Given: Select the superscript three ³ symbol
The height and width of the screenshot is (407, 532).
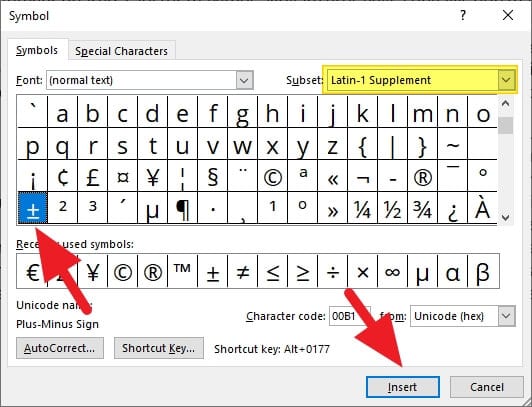Looking at the screenshot, I should coord(93,208).
